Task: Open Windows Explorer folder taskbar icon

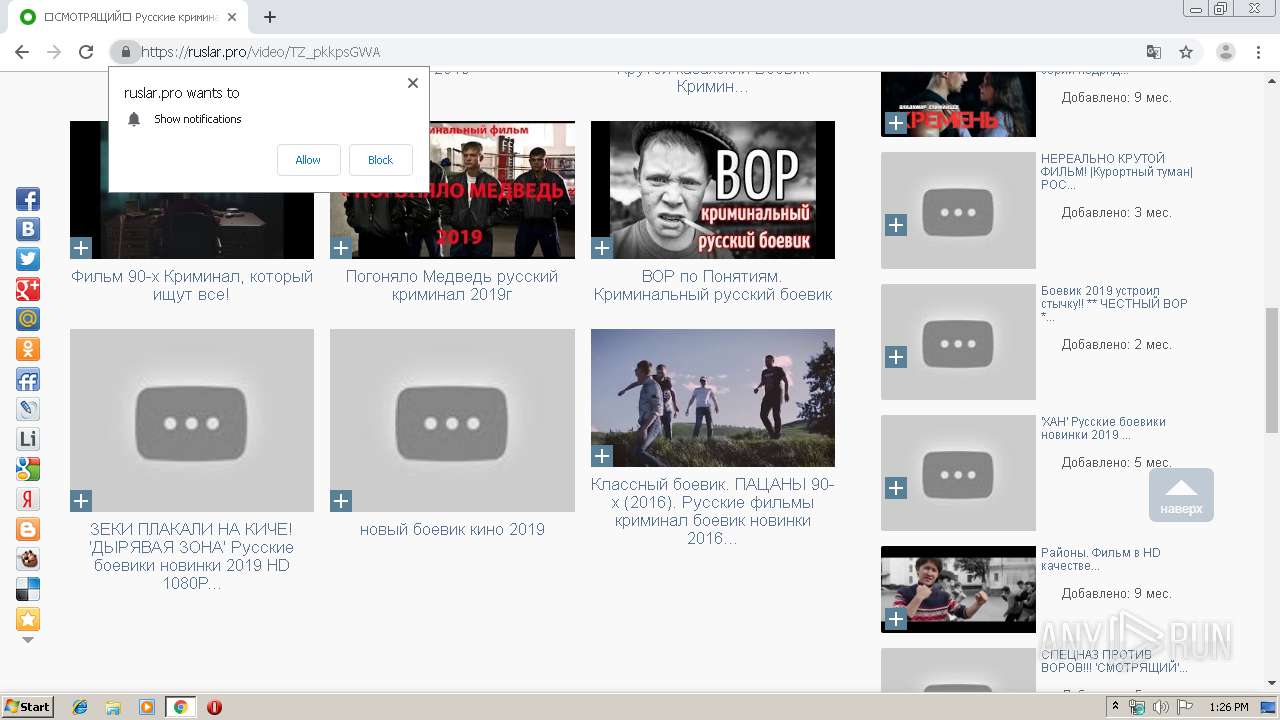Action: [113, 707]
